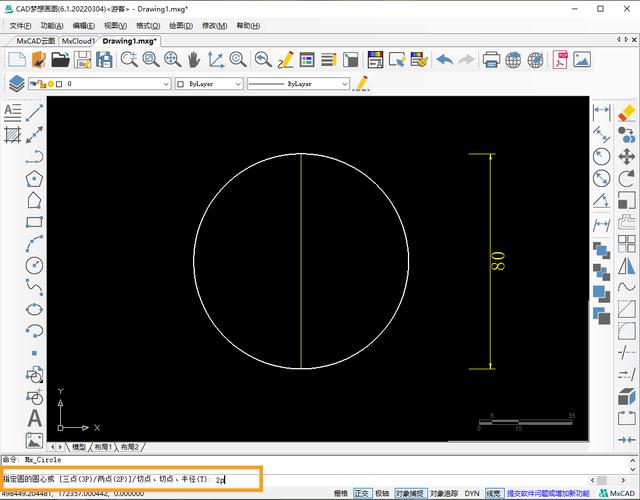Viewport: 640px width, 500px height.
Task: Select the Eraser tool in right toolbar
Action: (627, 113)
